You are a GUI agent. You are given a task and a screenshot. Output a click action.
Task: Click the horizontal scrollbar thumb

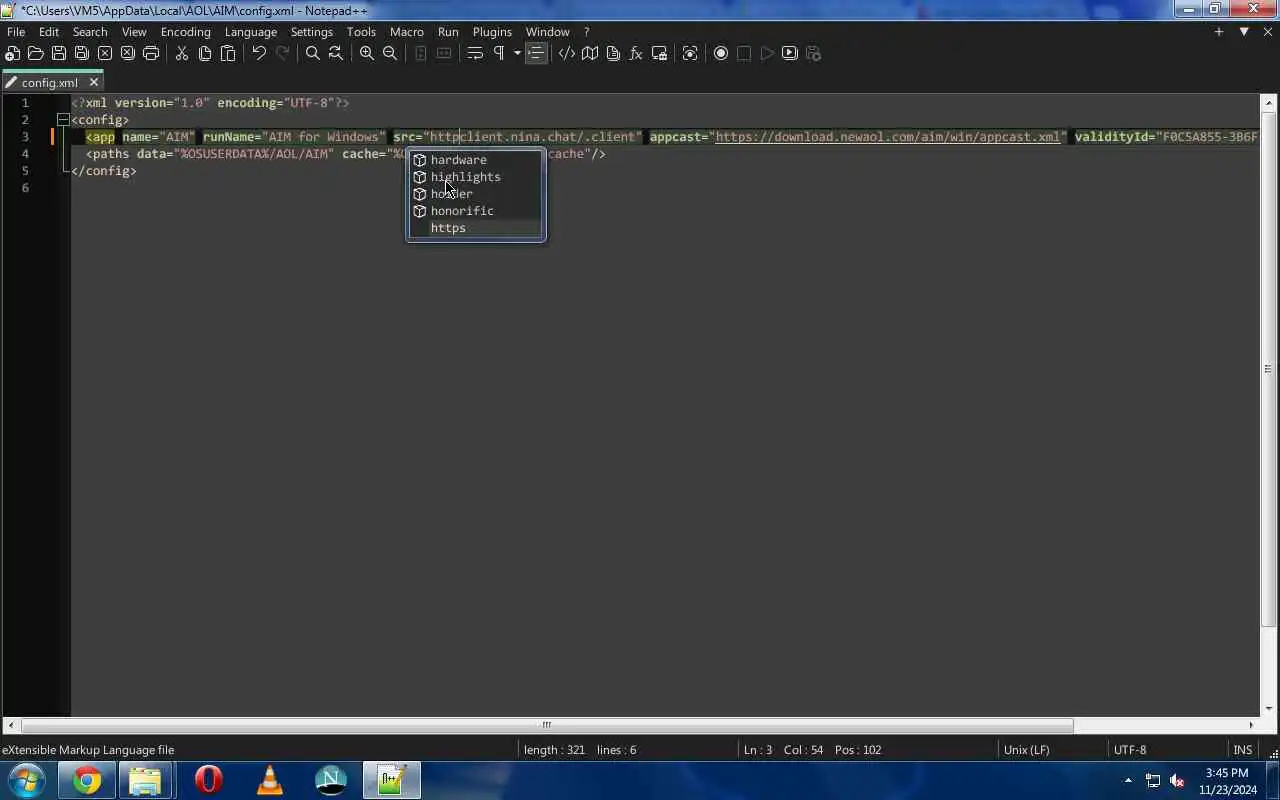click(547, 725)
